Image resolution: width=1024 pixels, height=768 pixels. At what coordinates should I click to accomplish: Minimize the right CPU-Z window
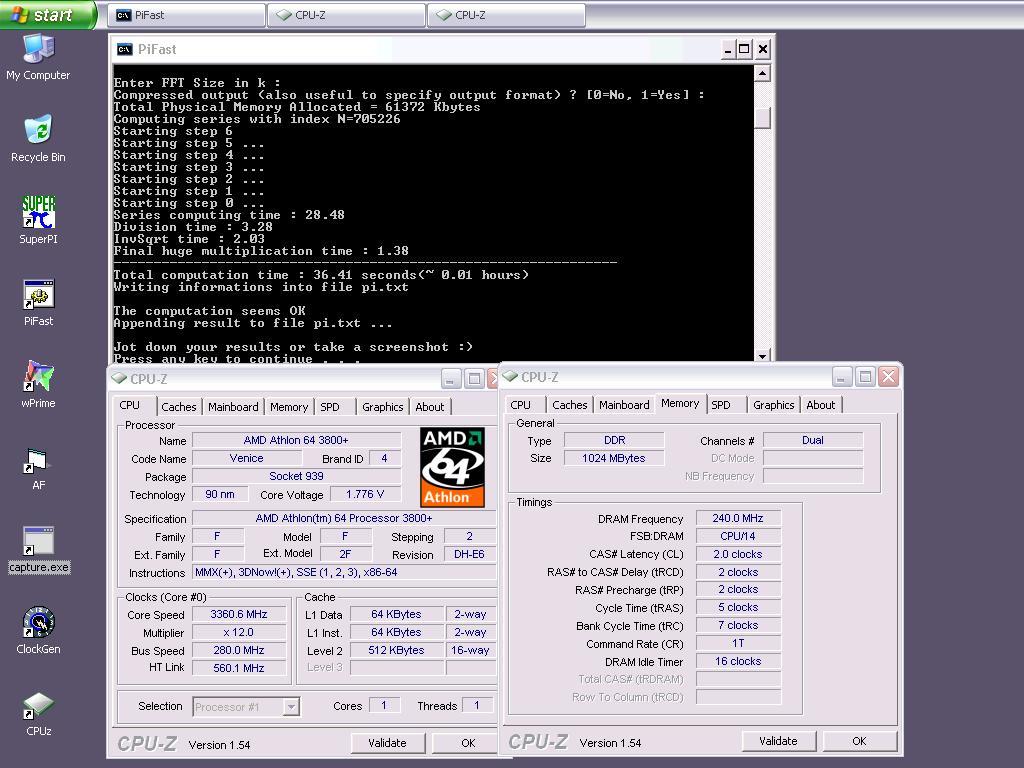tap(842, 377)
